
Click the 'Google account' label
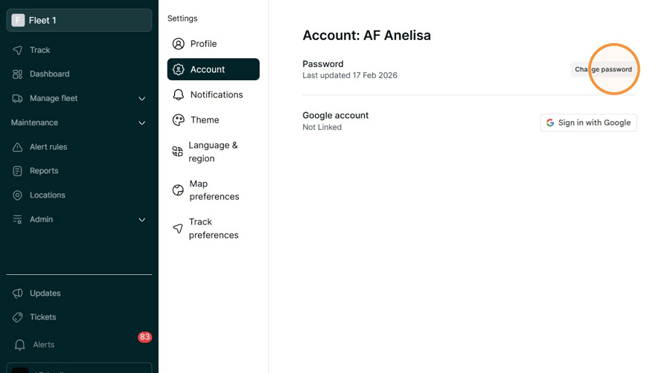coord(335,115)
